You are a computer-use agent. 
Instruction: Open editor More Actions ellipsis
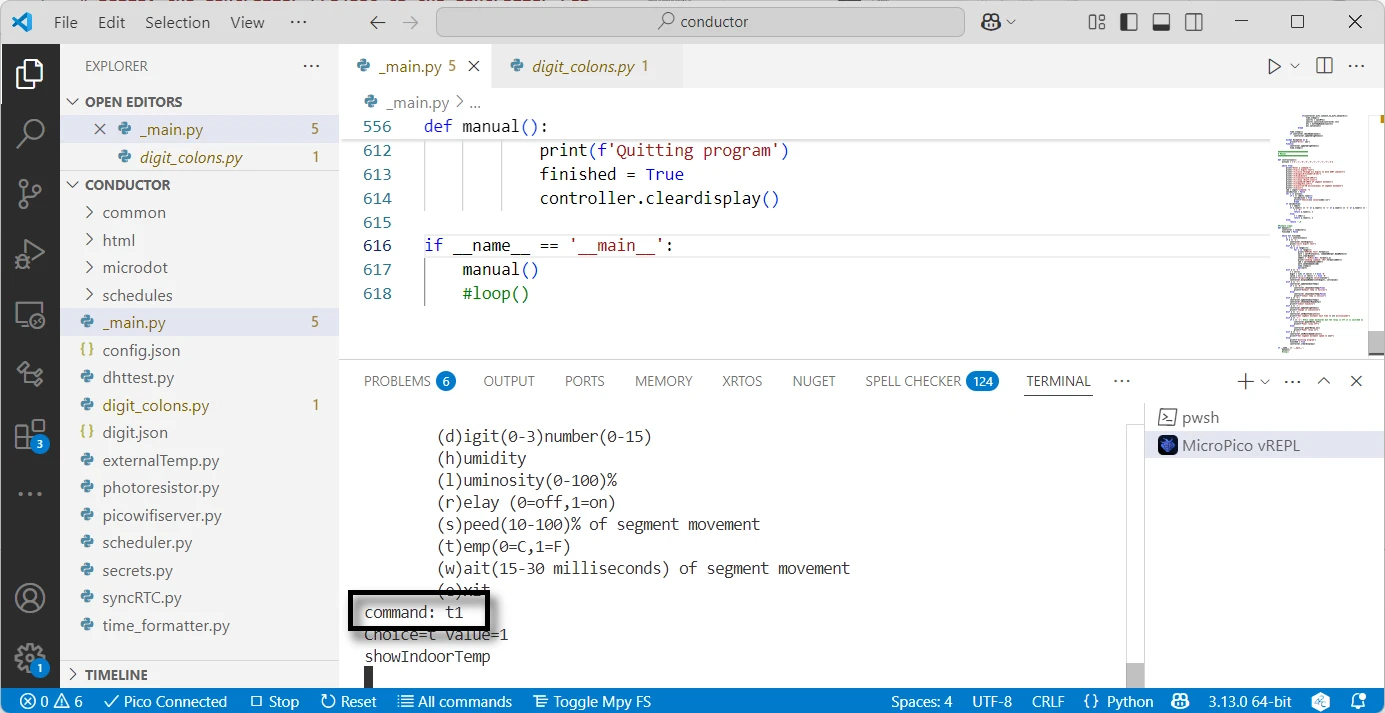(1357, 66)
